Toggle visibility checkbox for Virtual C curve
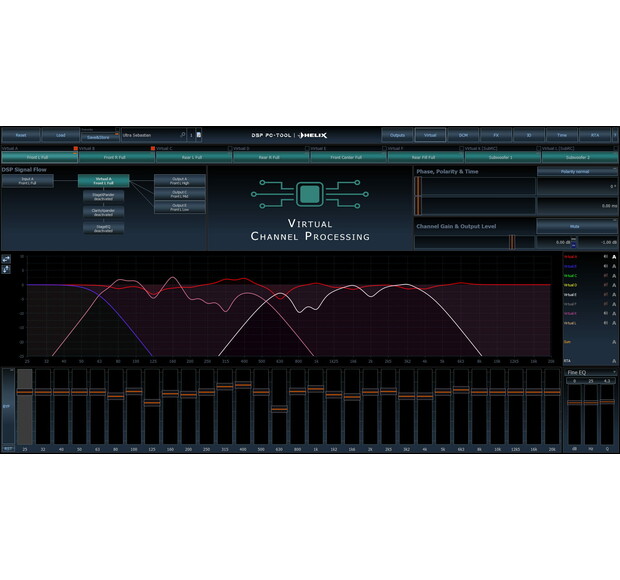 click(x=603, y=276)
